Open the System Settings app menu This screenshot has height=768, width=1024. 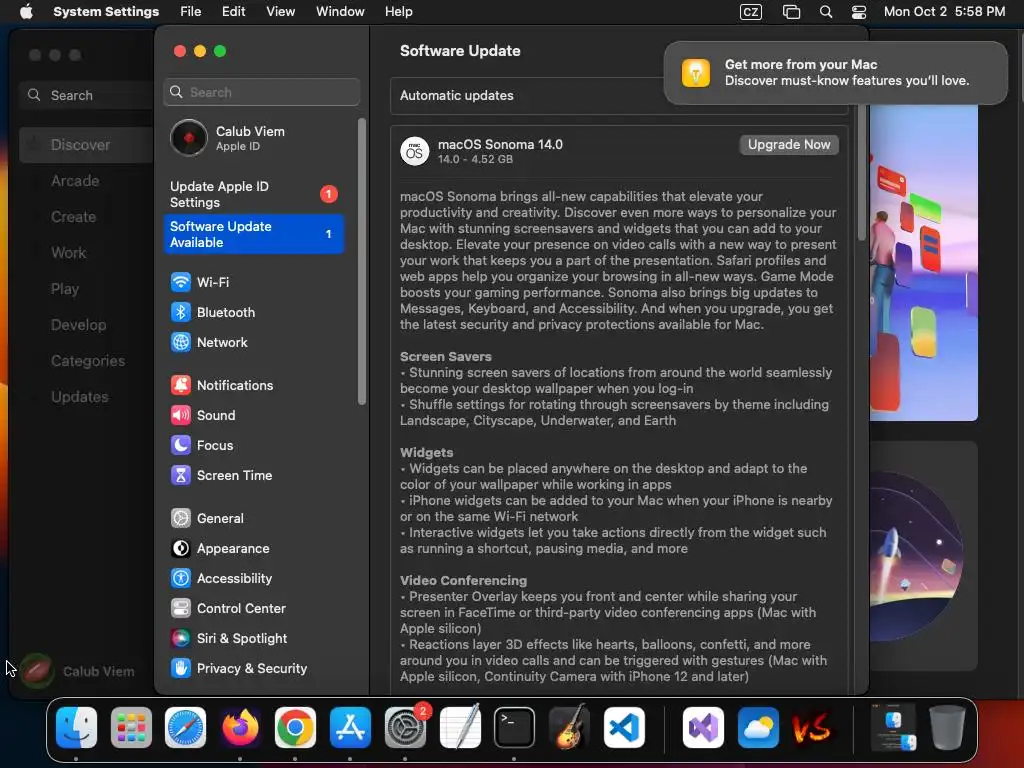pos(106,12)
